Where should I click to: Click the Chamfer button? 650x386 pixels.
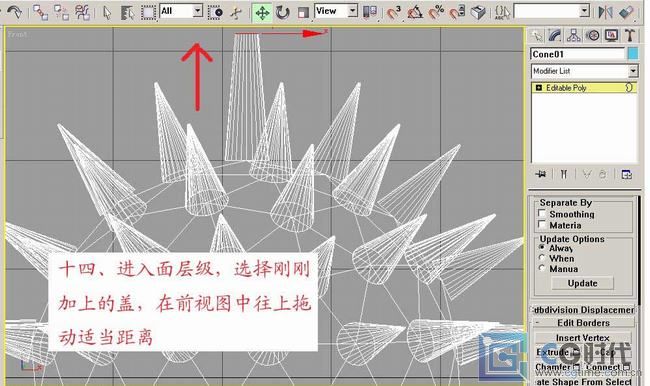[x=553, y=367]
